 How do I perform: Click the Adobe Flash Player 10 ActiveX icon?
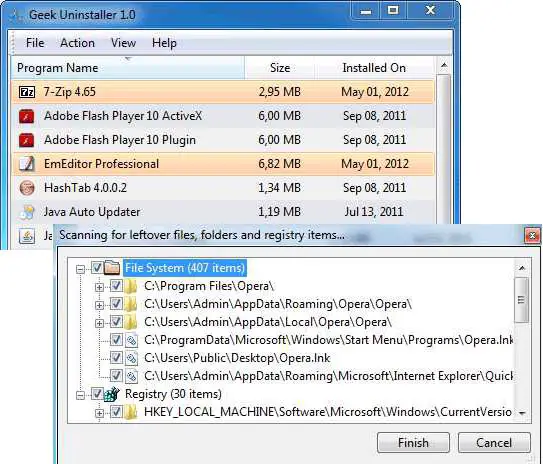27,116
